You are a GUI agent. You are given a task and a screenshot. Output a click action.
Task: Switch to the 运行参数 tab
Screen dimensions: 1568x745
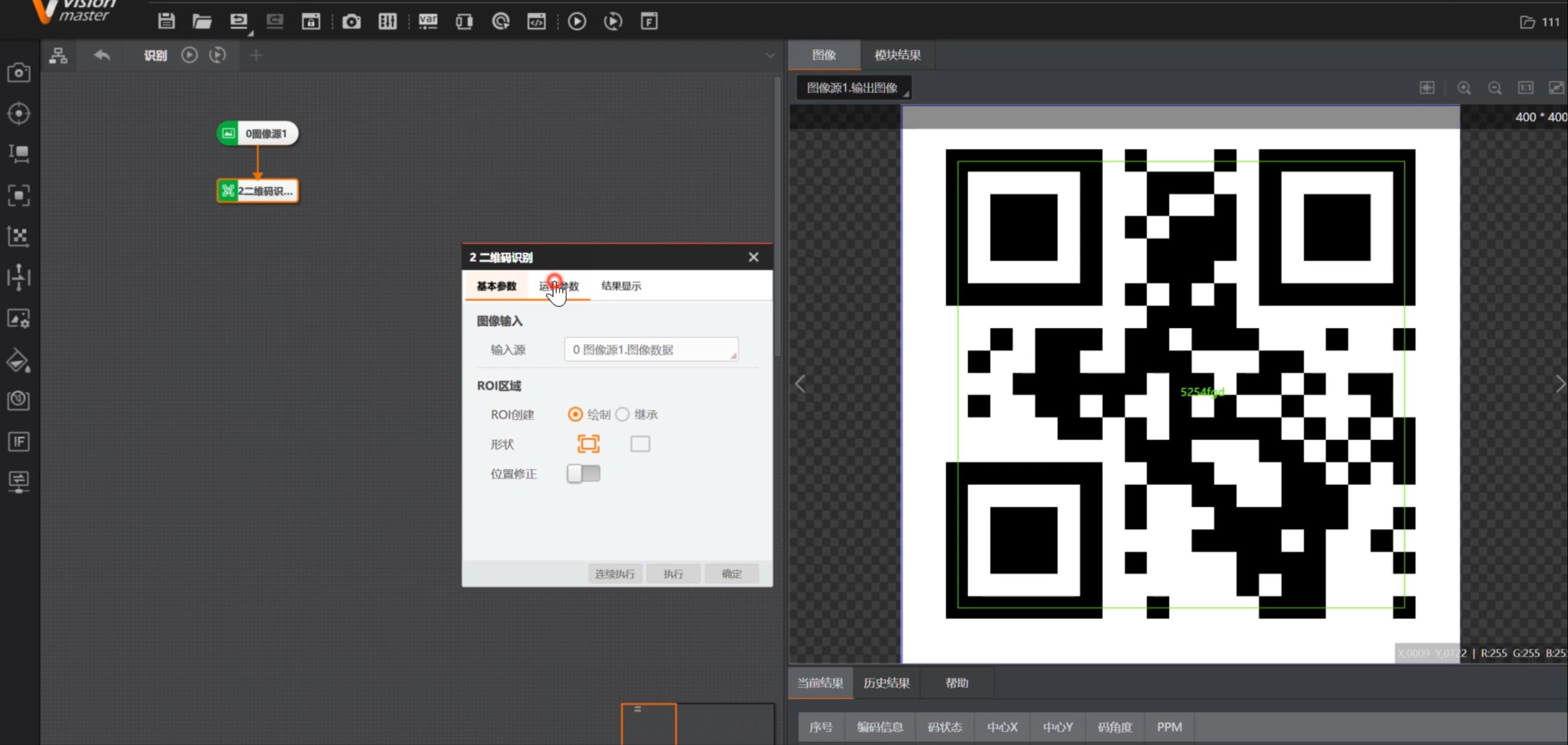pyautogui.click(x=559, y=286)
